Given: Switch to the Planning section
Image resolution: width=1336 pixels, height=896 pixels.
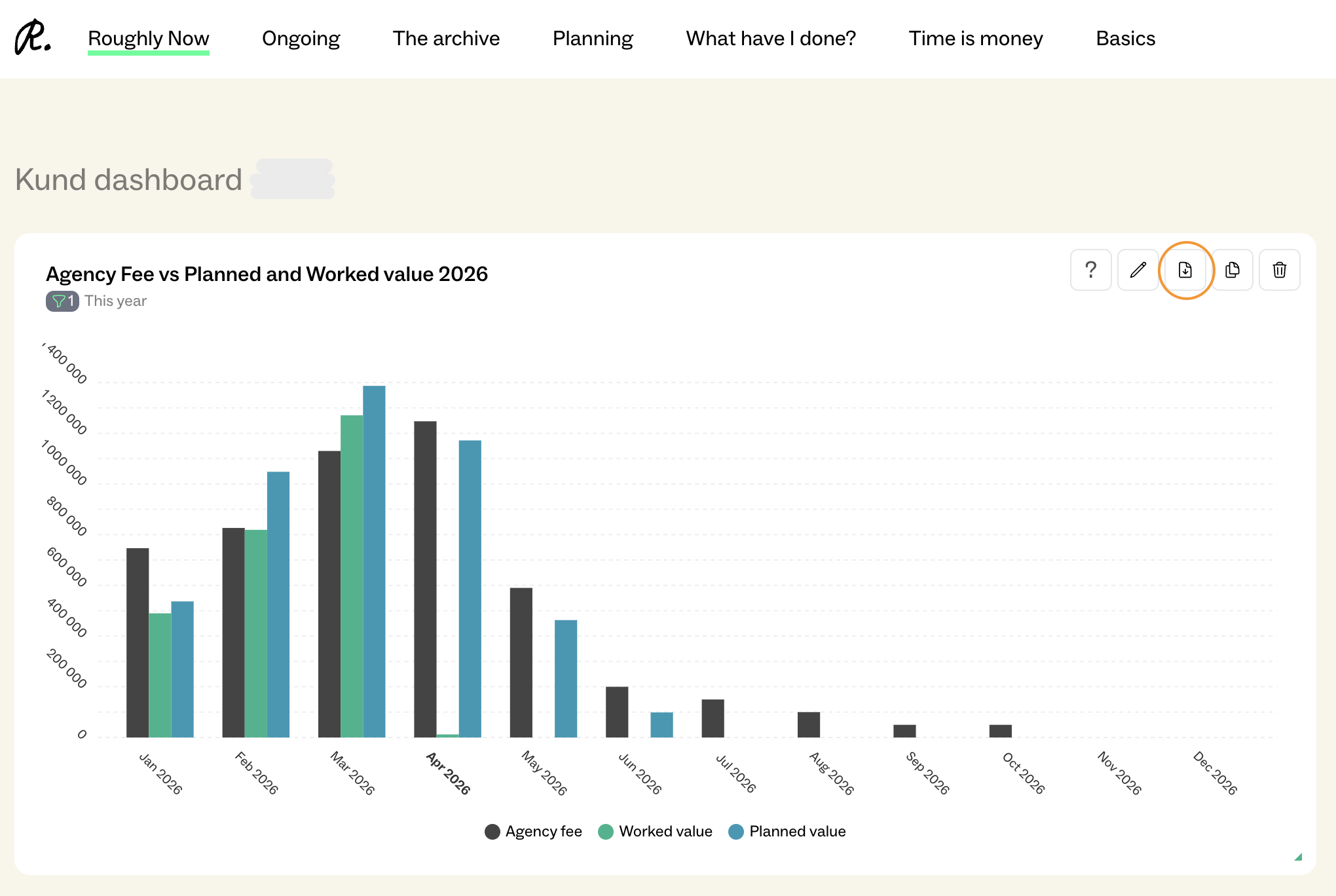Looking at the screenshot, I should pos(593,39).
